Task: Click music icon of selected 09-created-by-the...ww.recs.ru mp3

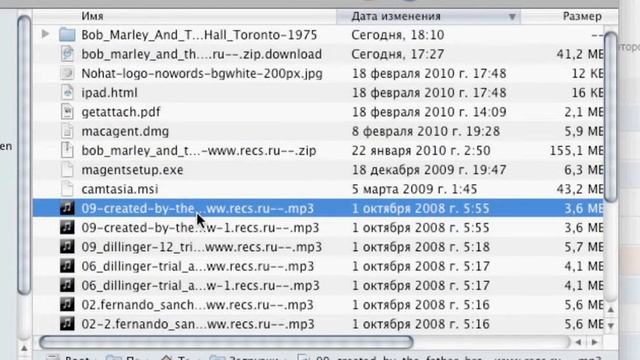Action: click(x=67, y=208)
